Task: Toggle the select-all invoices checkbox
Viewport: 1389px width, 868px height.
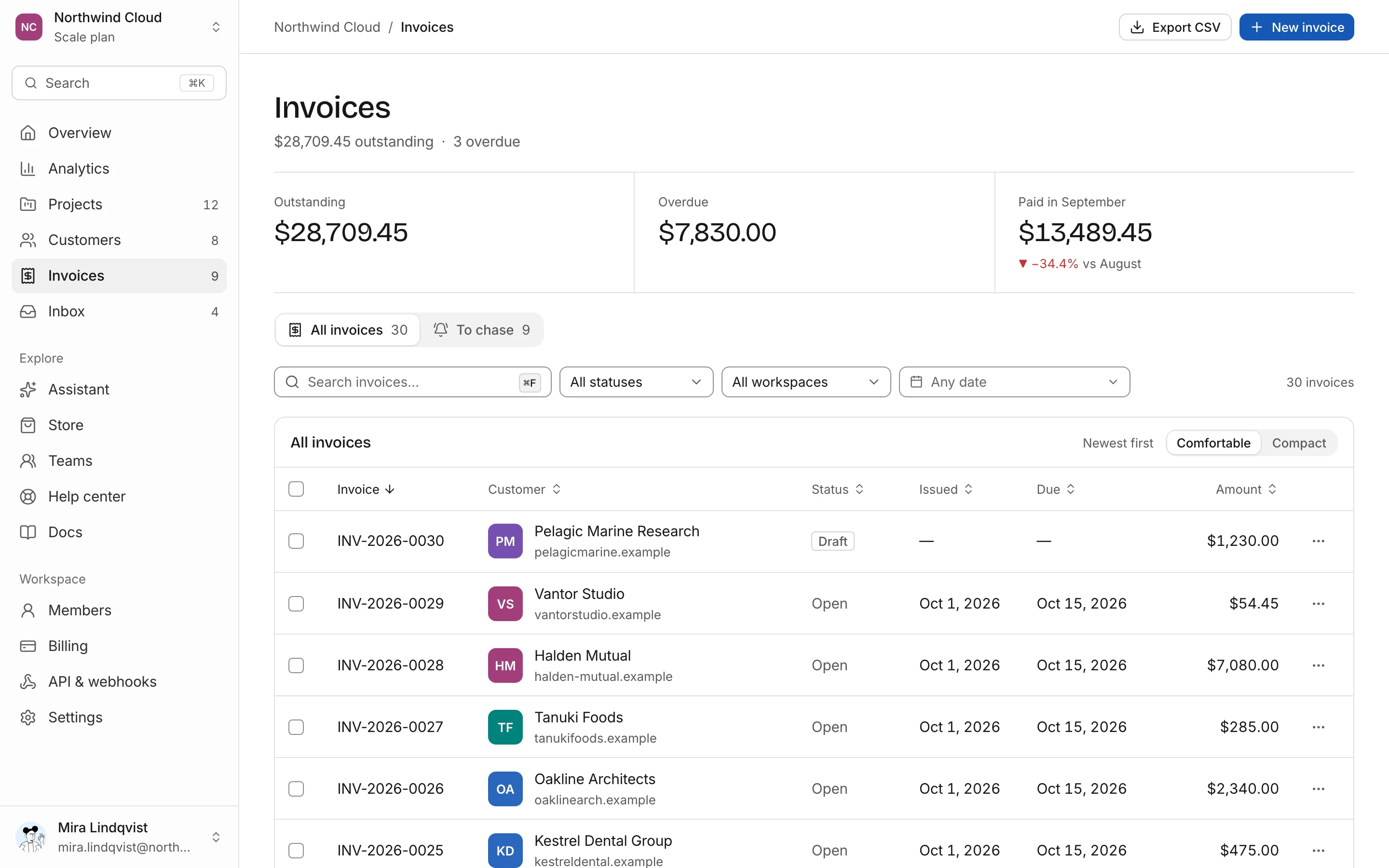Action: click(296, 488)
